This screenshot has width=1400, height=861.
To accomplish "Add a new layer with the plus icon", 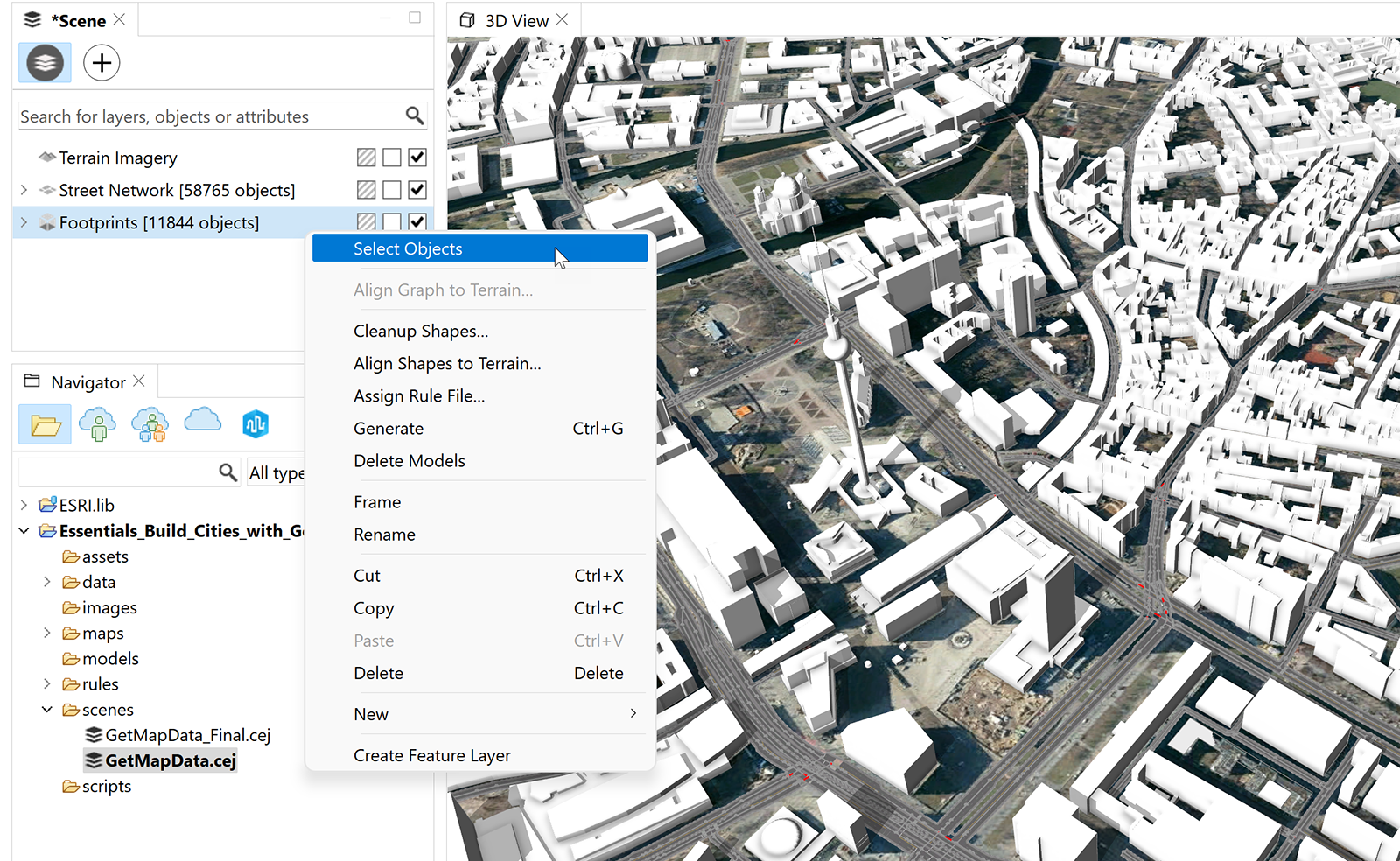I will point(101,62).
